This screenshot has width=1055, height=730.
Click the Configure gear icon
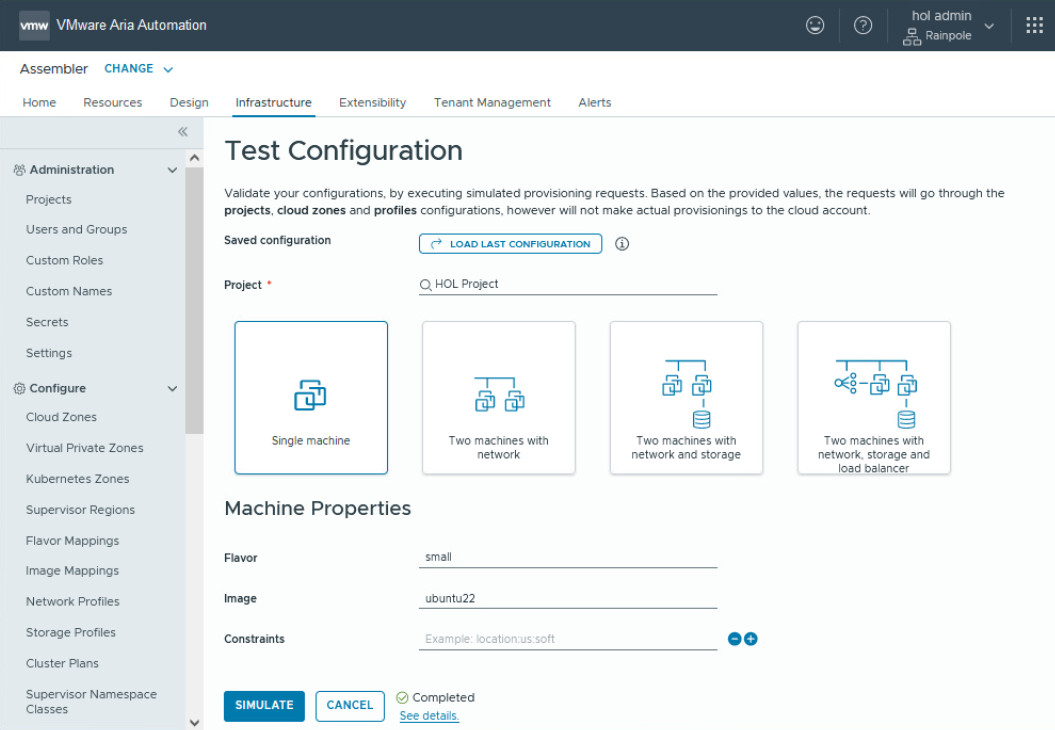20,389
